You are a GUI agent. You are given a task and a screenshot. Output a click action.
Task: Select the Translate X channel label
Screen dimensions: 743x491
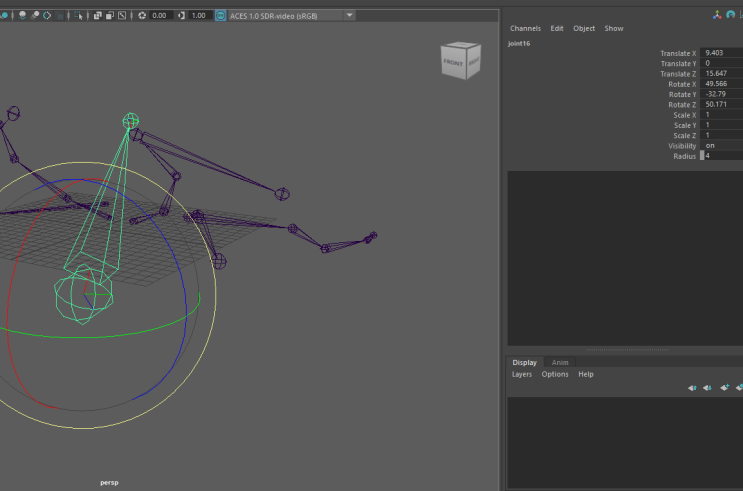click(x=678, y=54)
